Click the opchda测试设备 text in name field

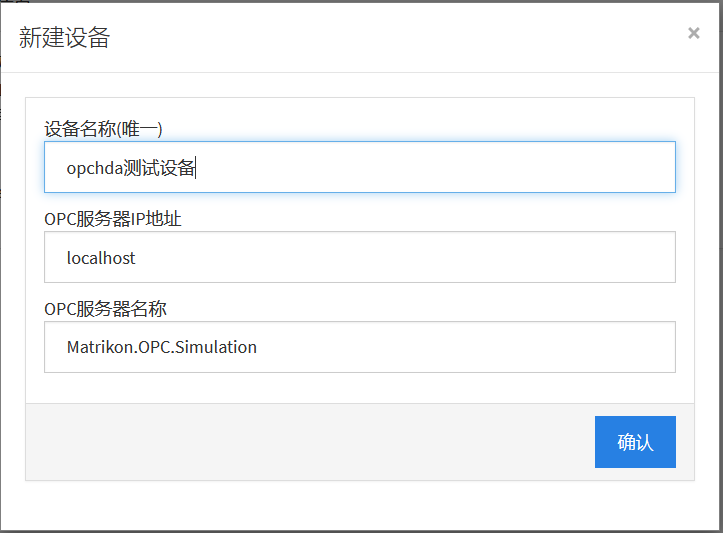[131, 168]
